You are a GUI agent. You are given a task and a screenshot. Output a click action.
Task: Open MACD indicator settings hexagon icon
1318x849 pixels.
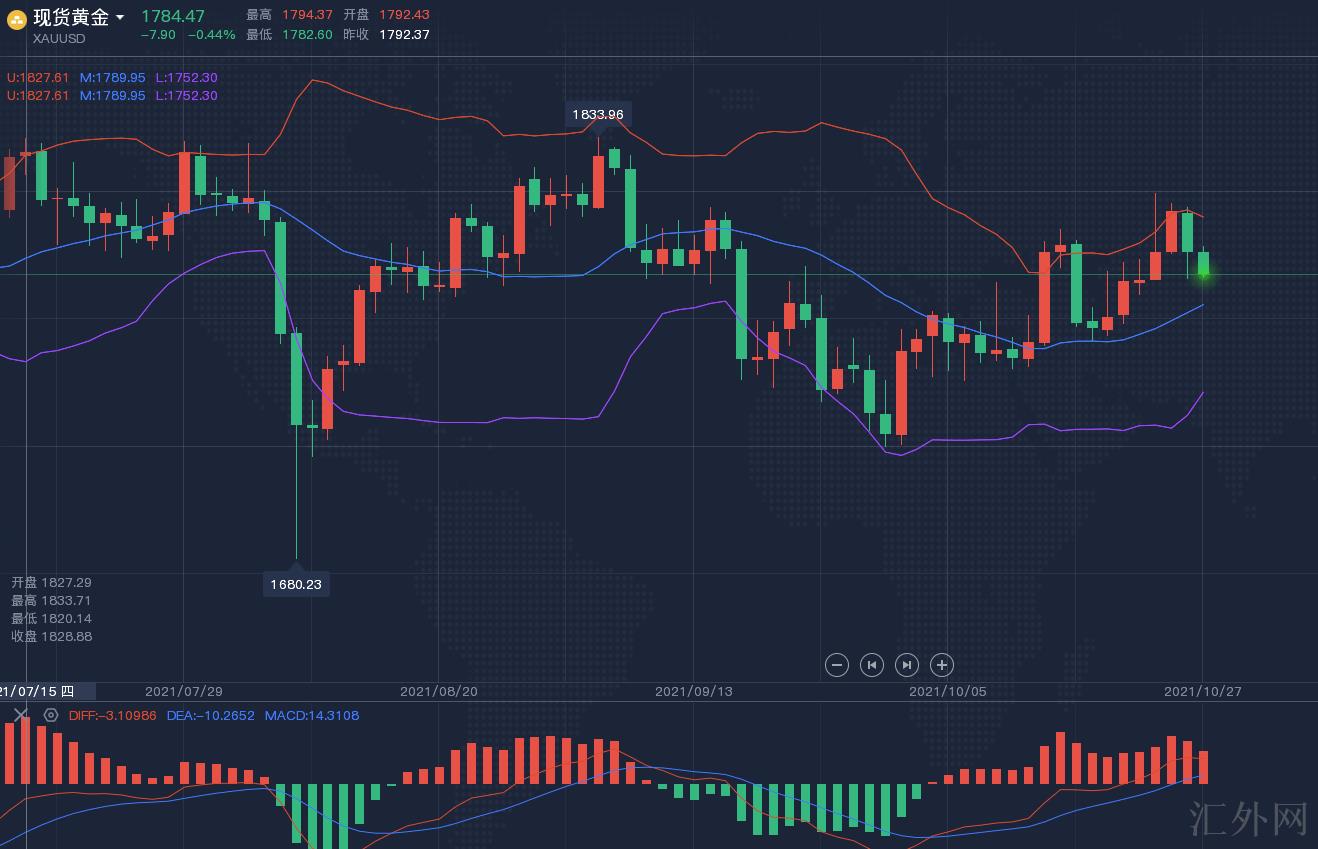(50, 715)
